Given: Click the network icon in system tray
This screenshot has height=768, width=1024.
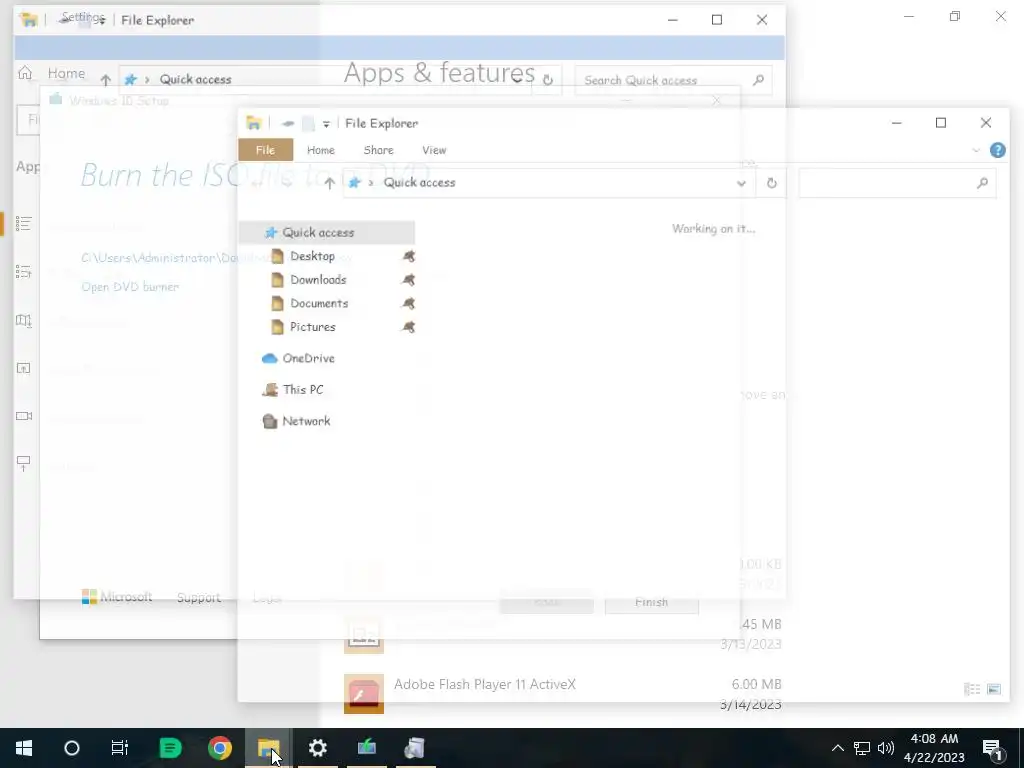Looking at the screenshot, I should [861, 748].
